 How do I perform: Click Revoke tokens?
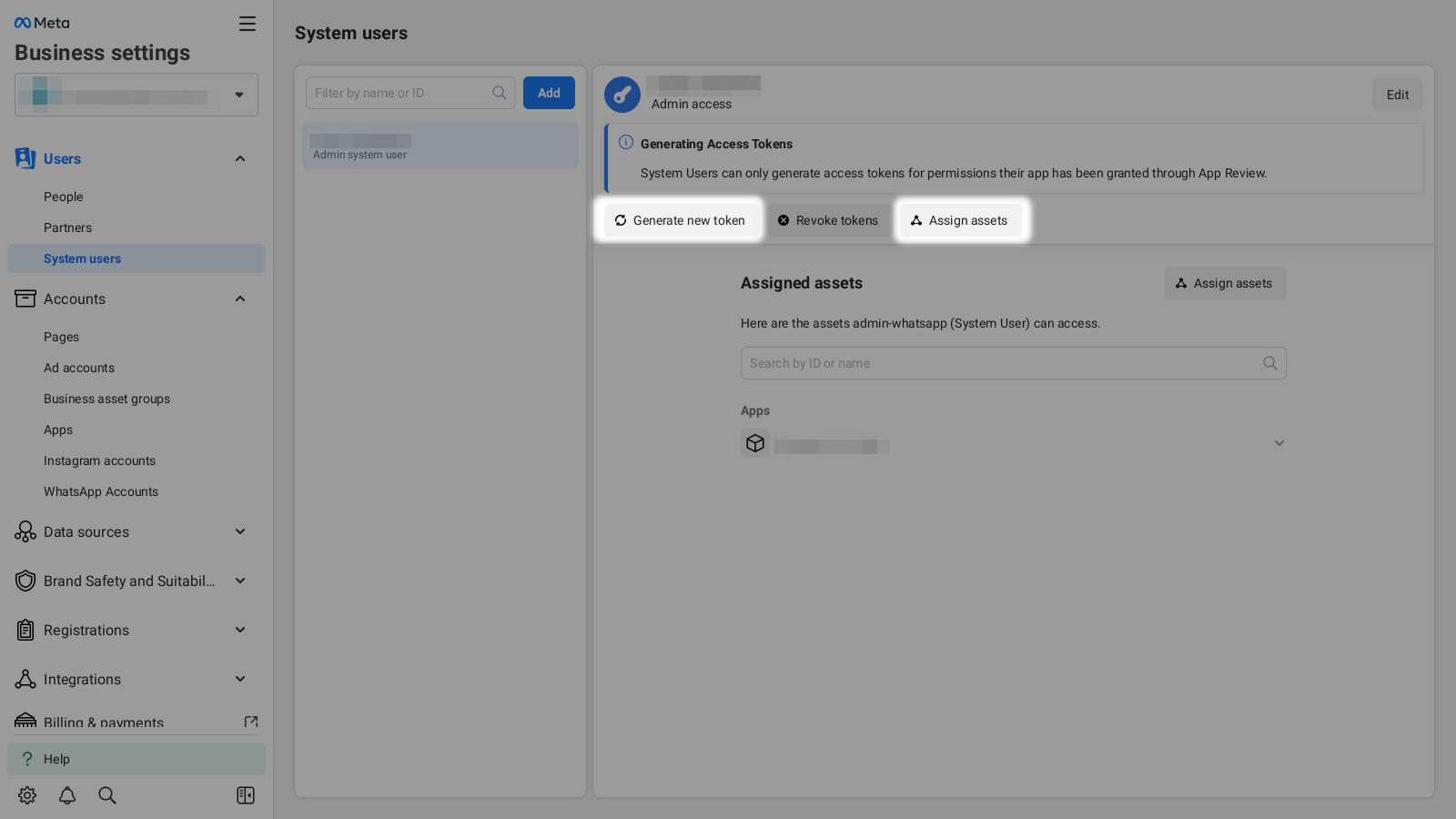[x=828, y=220]
